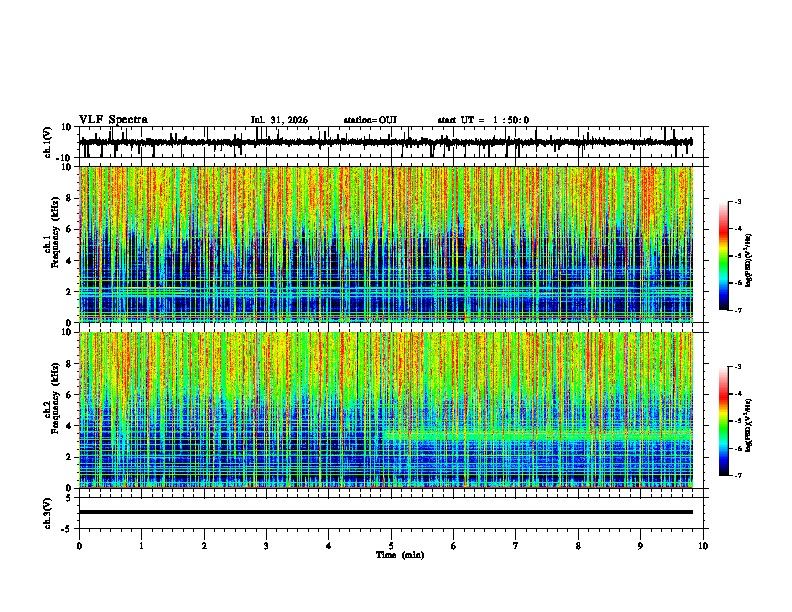This screenshot has height=612, width=792.
Task: Click the time axis tick label "3"
Action: pyautogui.click(x=266, y=546)
